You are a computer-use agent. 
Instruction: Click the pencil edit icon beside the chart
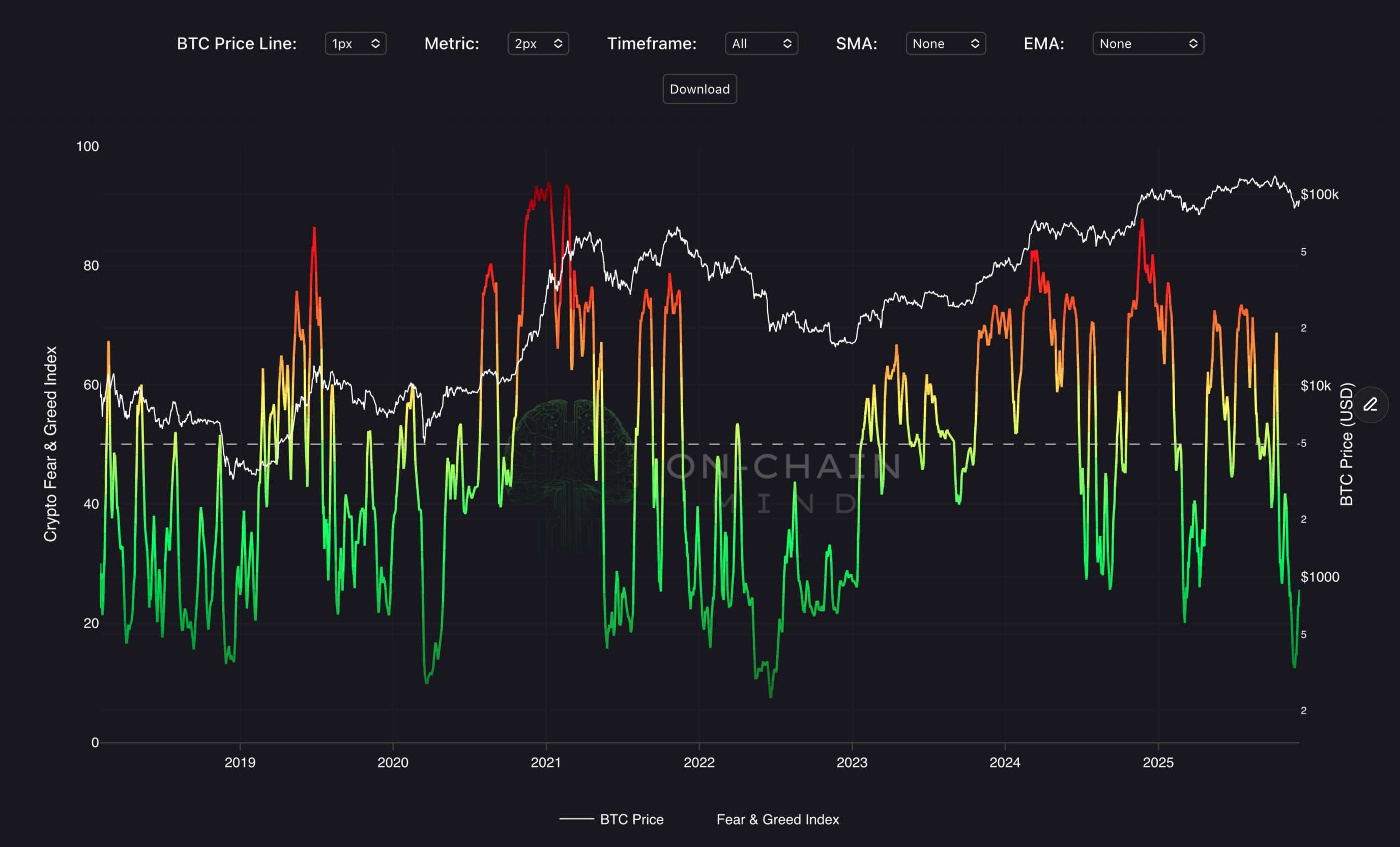[1370, 404]
